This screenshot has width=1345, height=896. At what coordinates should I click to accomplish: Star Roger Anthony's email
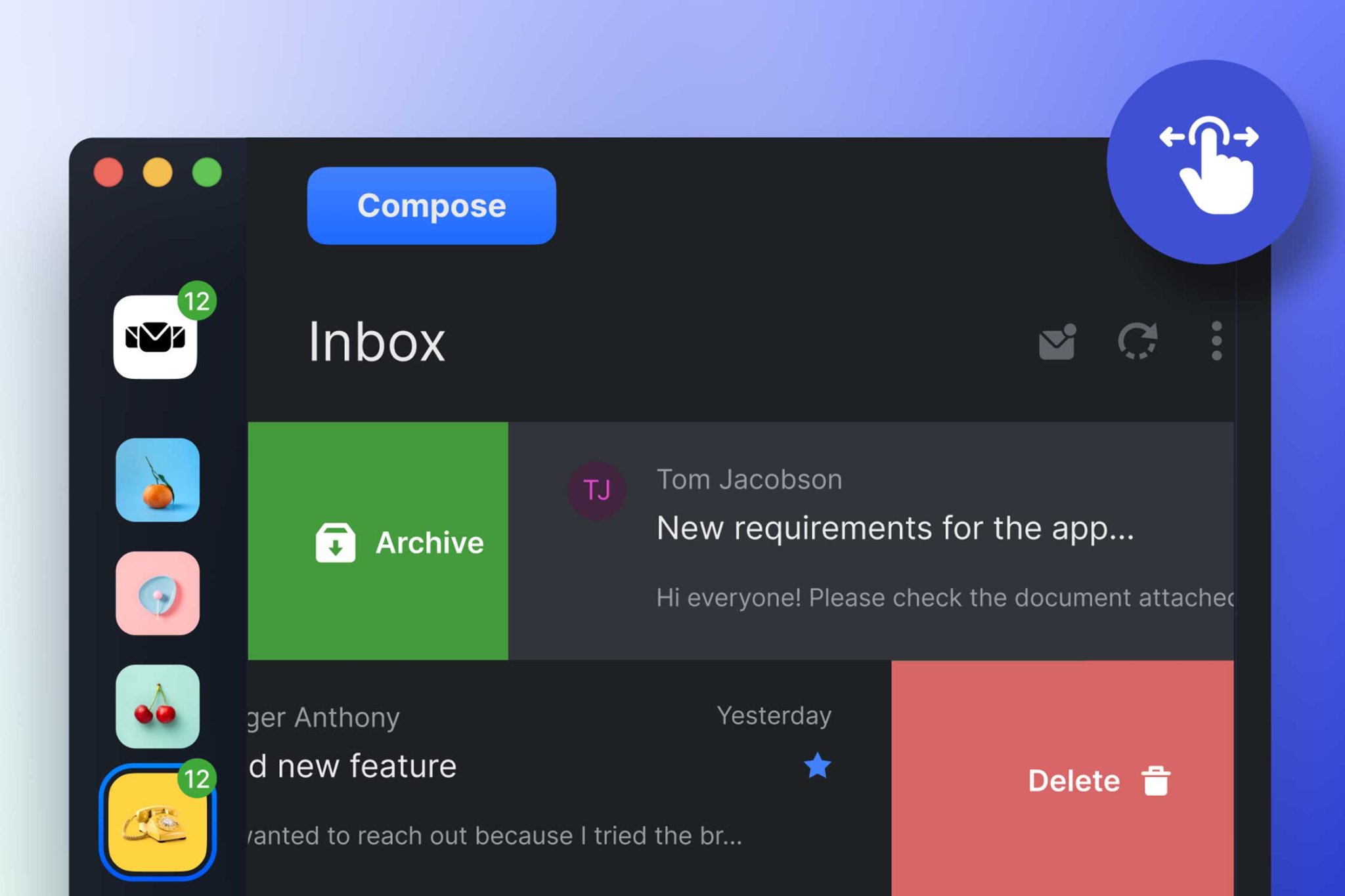pos(816,763)
